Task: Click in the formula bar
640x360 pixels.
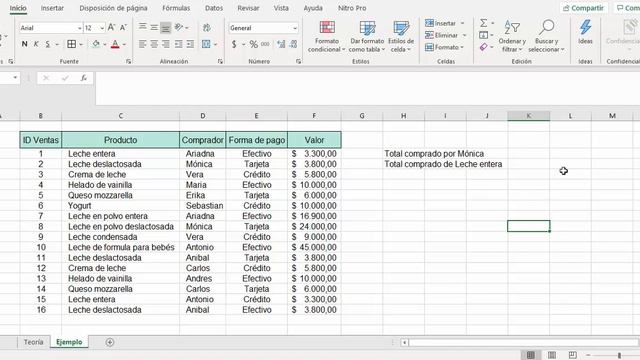Action: [367, 88]
